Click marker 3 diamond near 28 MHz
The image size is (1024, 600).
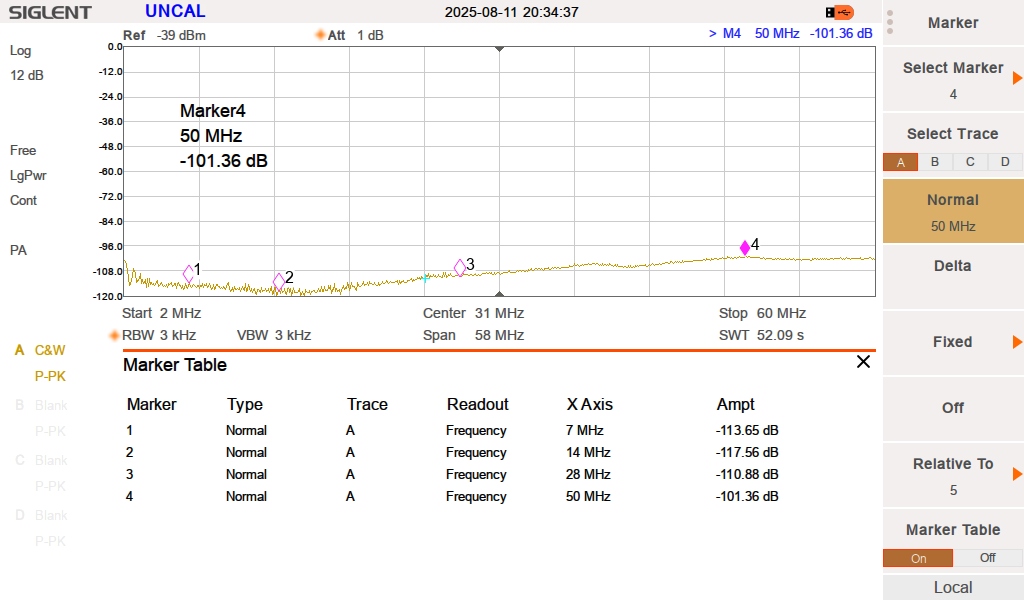click(x=461, y=263)
